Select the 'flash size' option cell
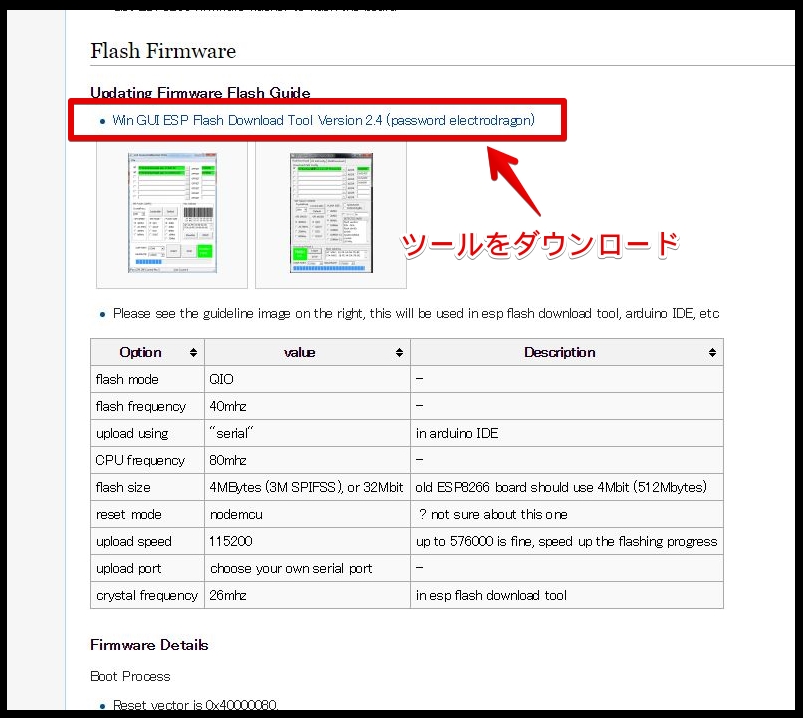 147,488
